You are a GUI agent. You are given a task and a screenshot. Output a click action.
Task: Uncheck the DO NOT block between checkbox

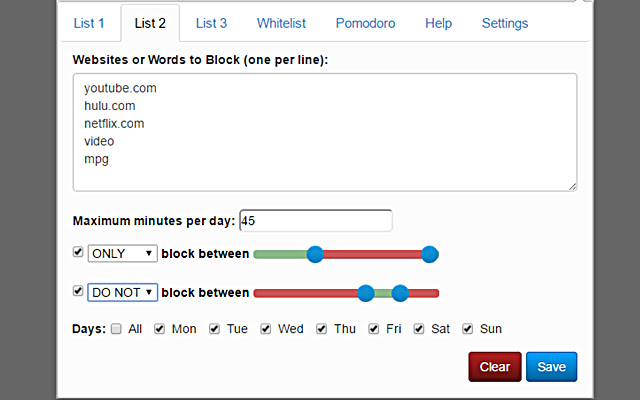[x=79, y=291]
